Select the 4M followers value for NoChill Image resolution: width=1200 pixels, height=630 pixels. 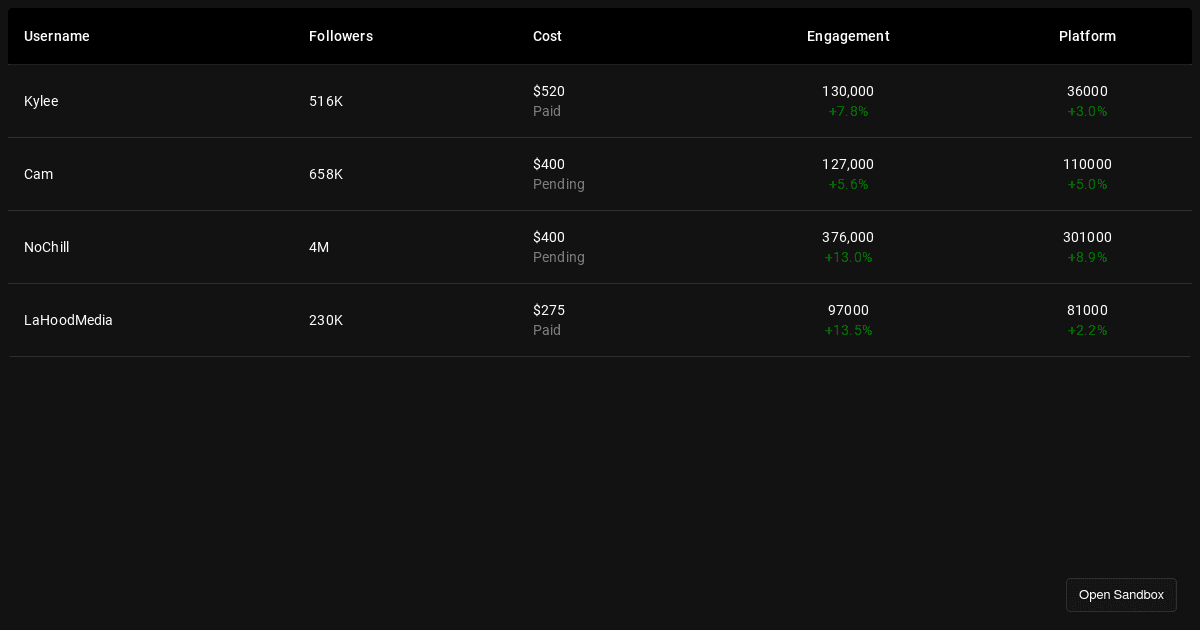318,247
